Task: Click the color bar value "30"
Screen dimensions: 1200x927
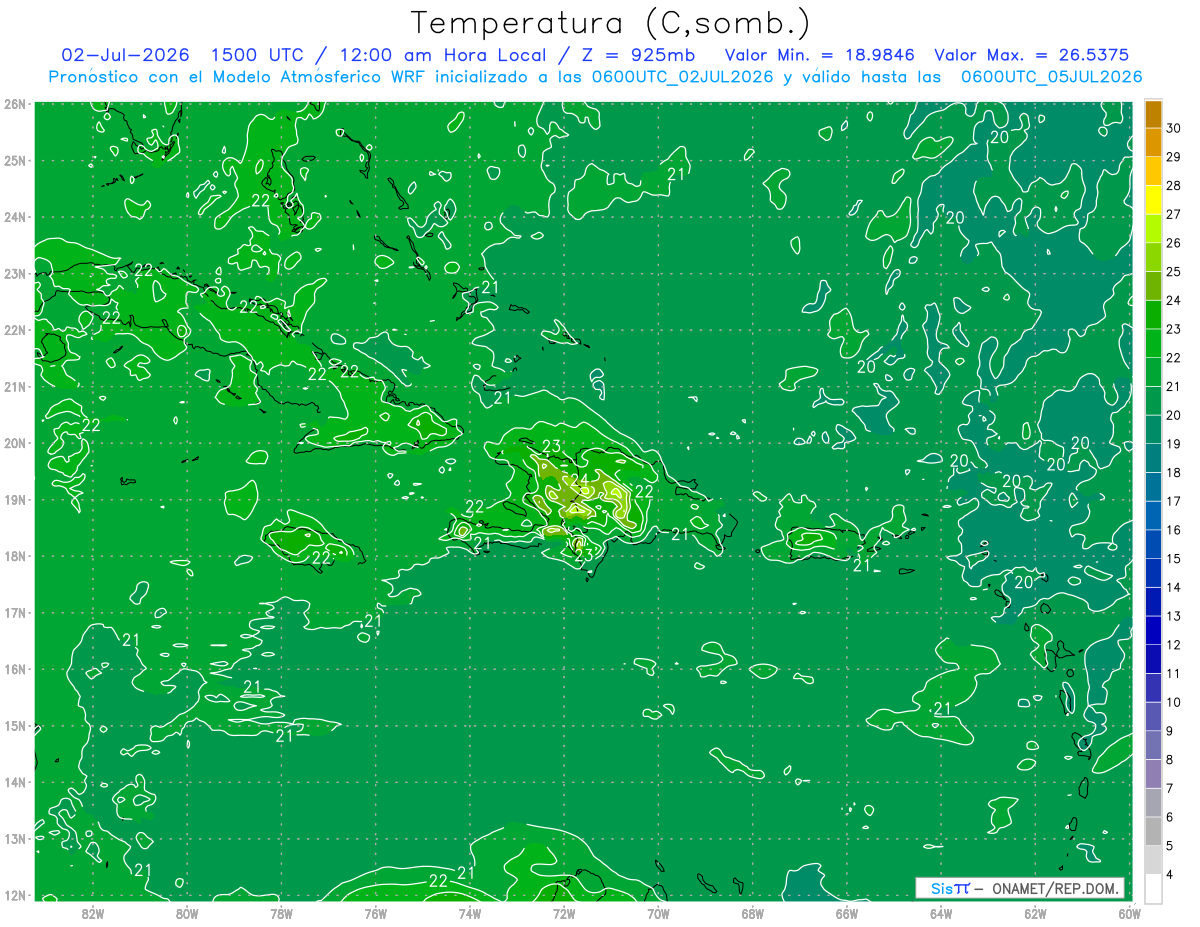Action: point(1174,128)
